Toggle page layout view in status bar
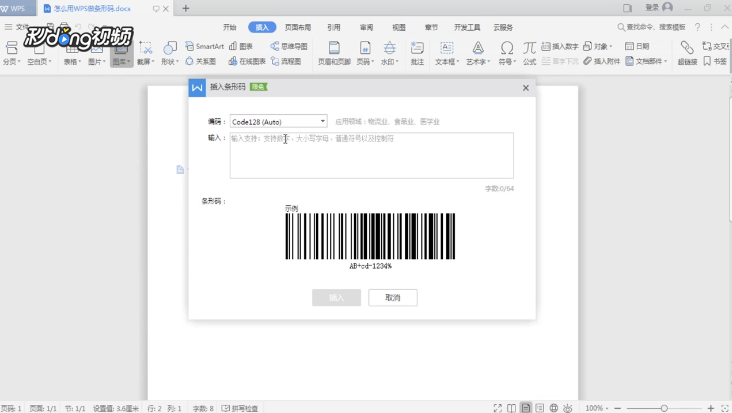 tap(526, 408)
